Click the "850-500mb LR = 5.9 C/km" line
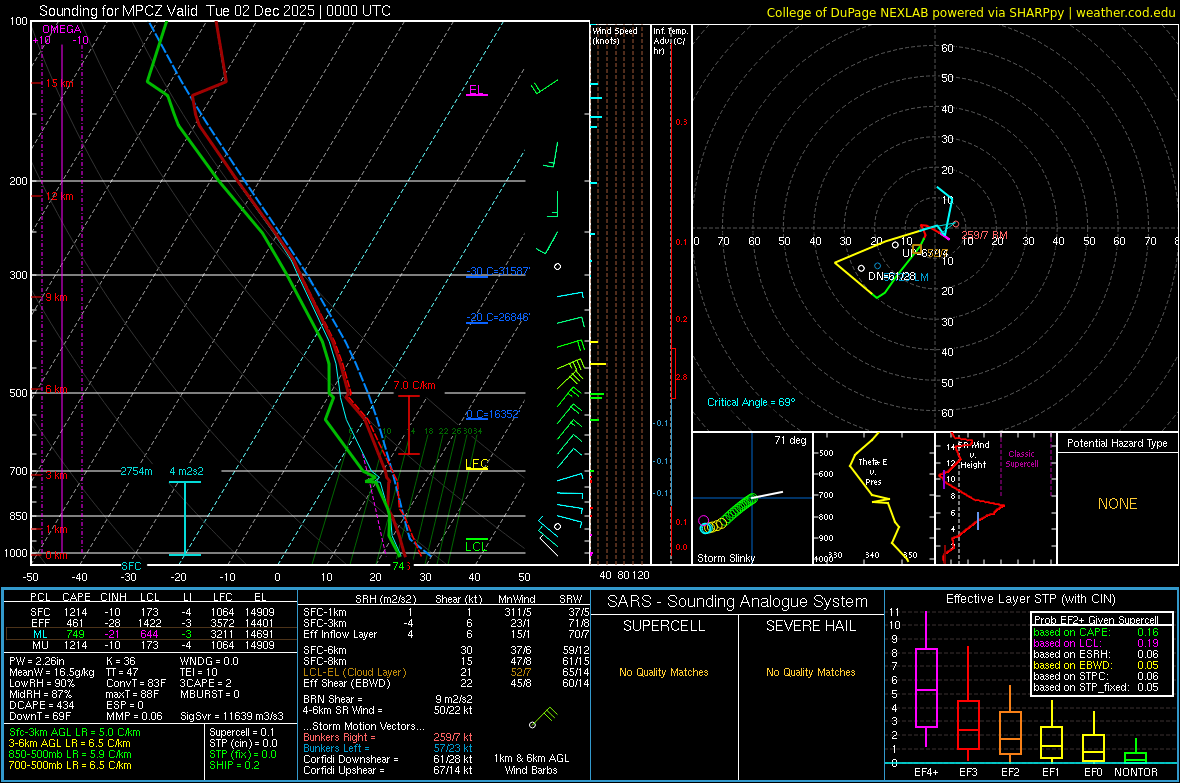Screen dimensions: 1180x783 [x=70, y=754]
